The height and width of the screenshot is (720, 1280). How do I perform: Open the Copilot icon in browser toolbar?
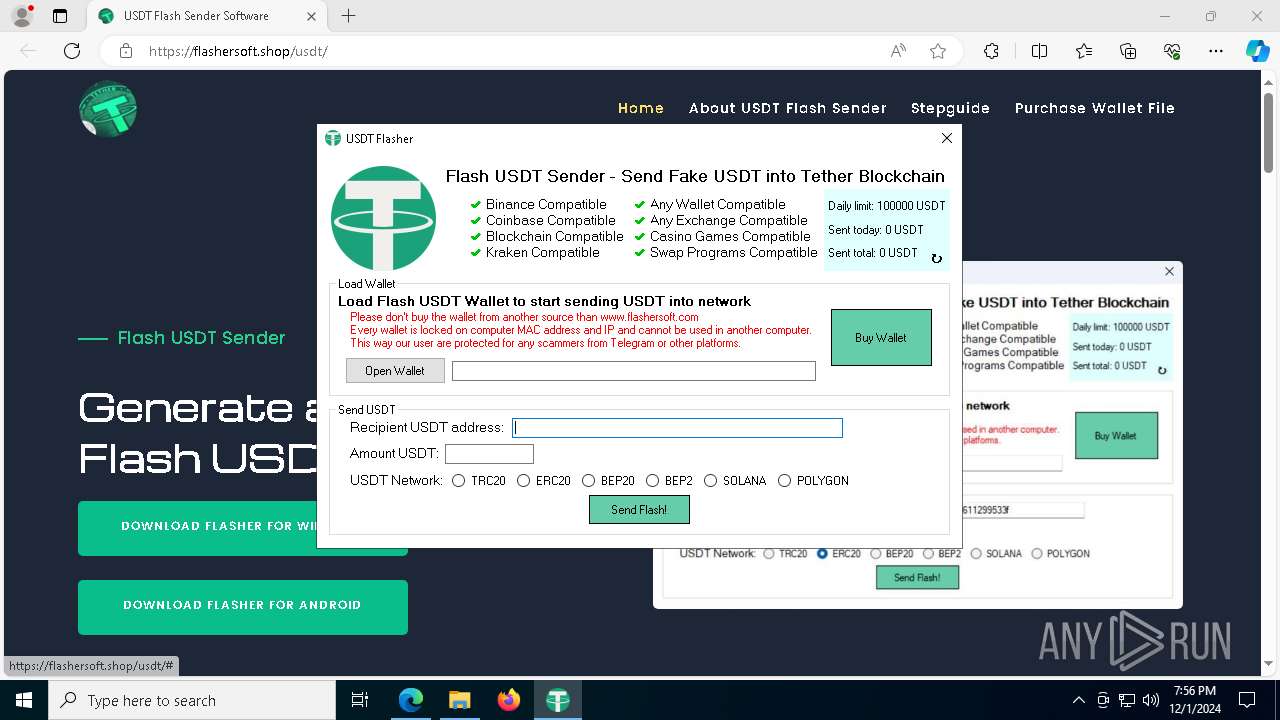coord(1257,51)
